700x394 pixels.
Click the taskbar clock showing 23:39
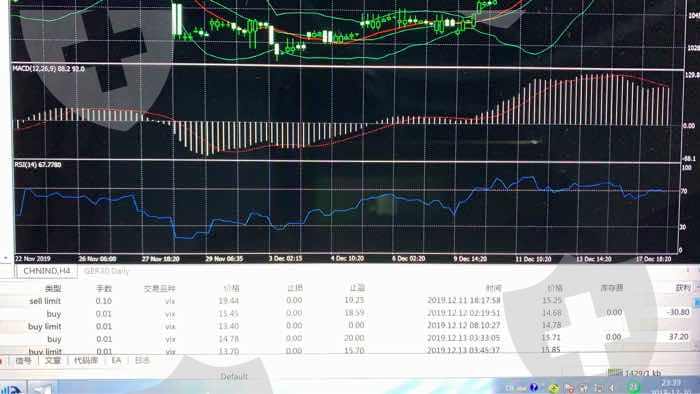click(x=671, y=383)
